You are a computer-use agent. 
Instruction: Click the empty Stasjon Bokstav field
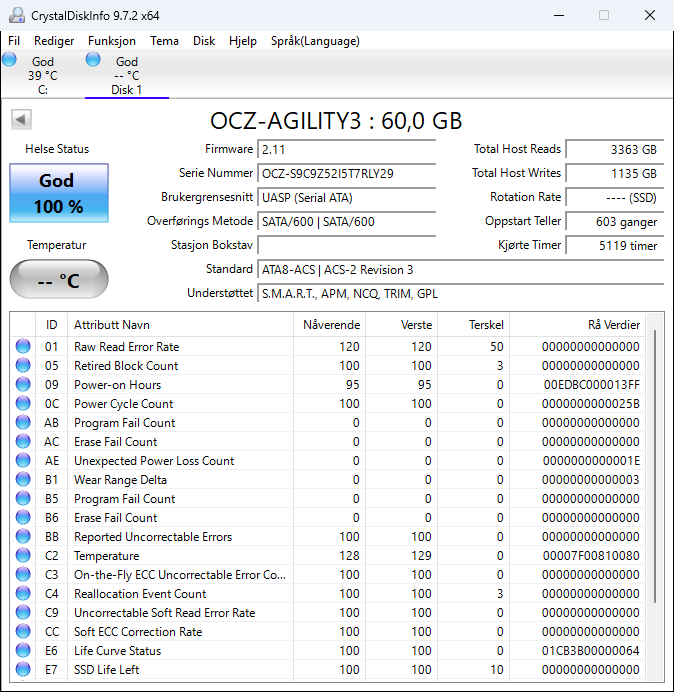click(x=346, y=245)
